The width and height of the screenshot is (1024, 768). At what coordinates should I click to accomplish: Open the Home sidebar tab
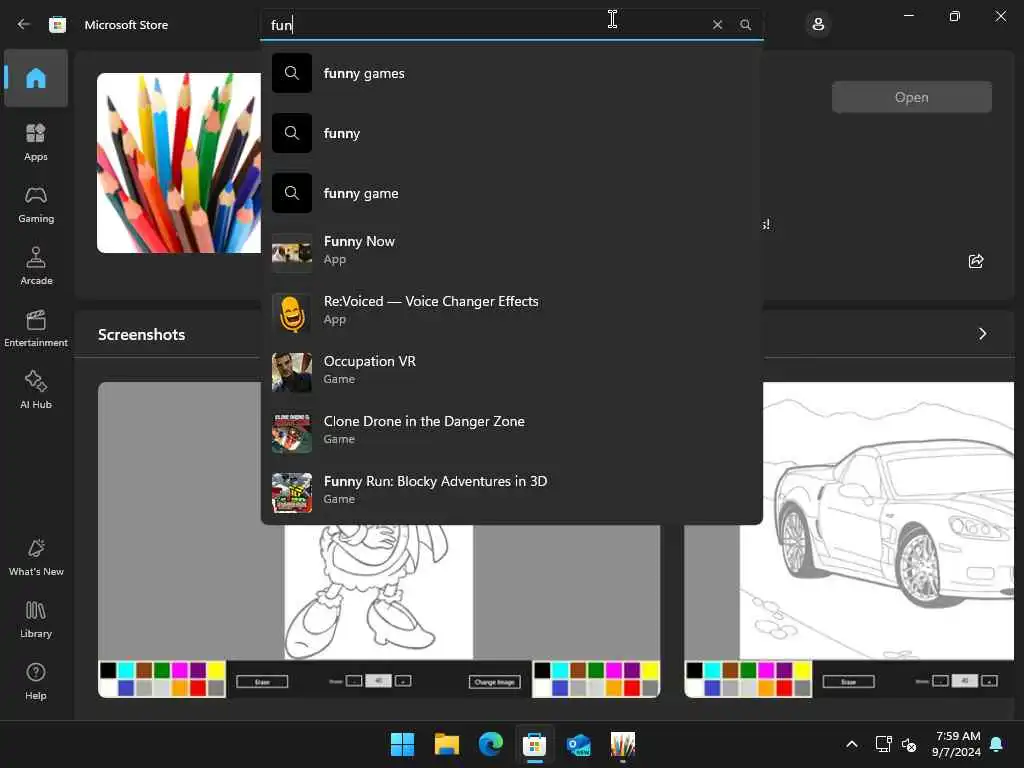pyautogui.click(x=36, y=78)
